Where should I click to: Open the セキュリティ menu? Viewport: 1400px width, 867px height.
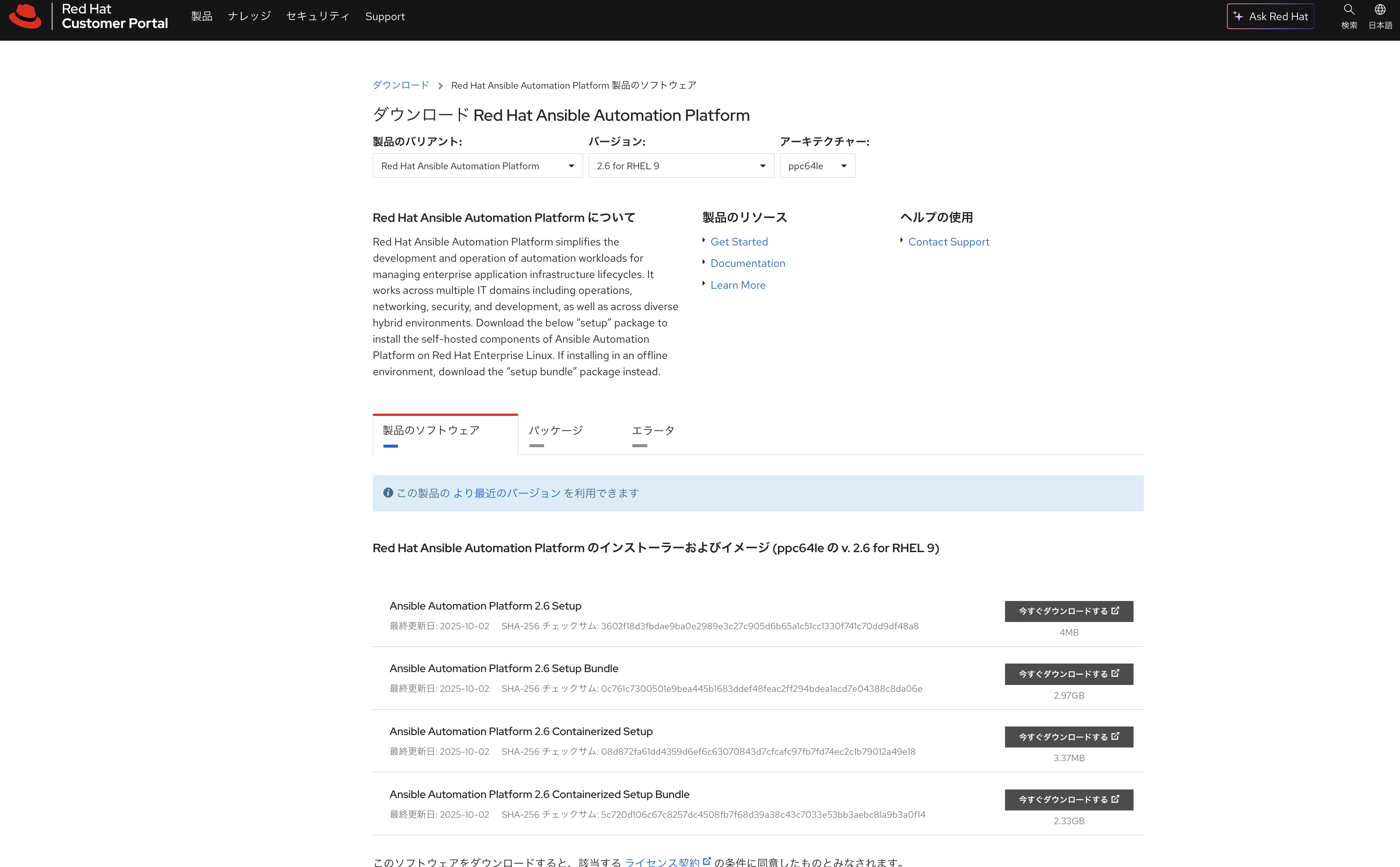317,17
